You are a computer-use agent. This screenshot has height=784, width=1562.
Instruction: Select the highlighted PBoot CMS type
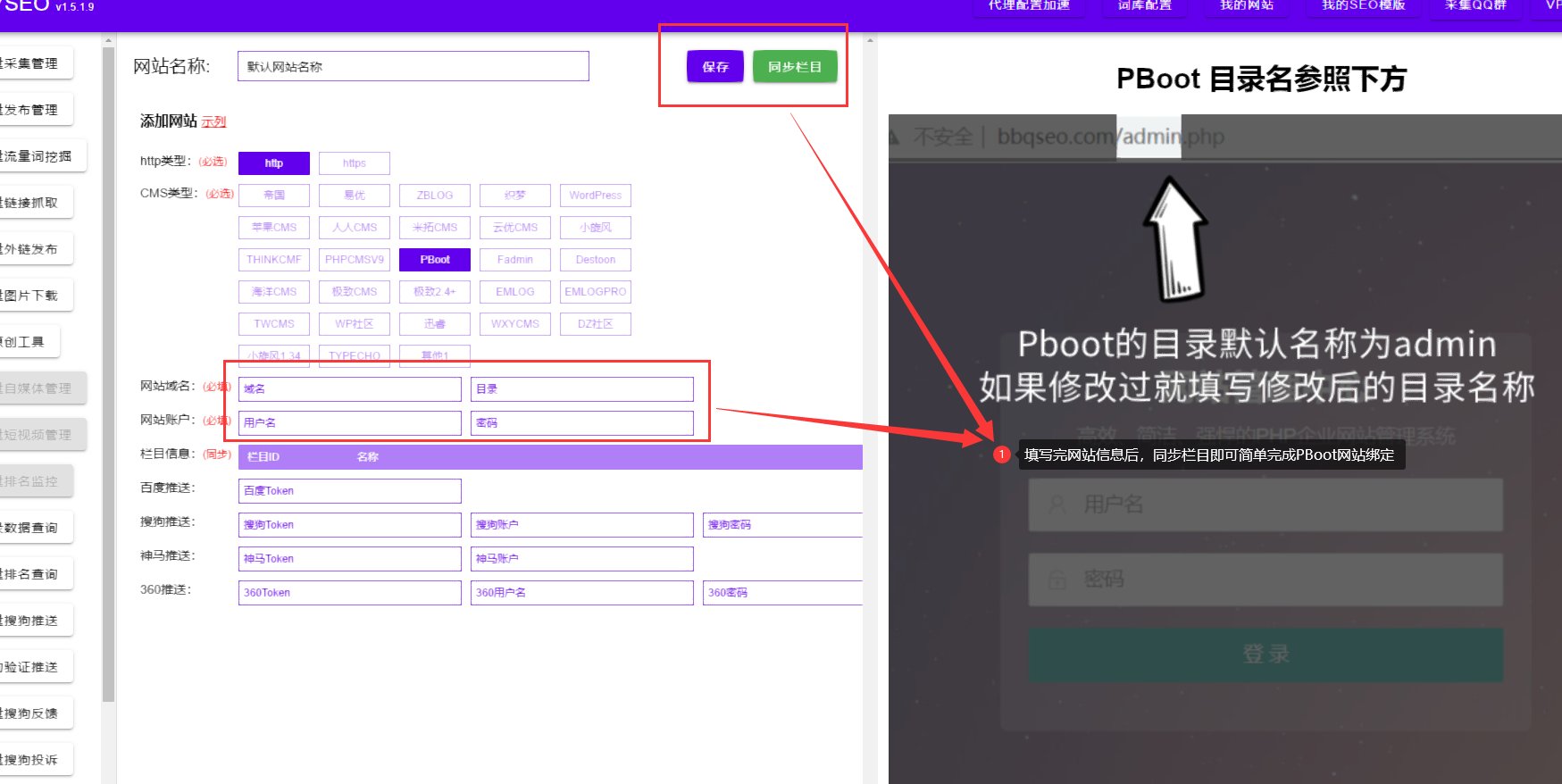435,260
